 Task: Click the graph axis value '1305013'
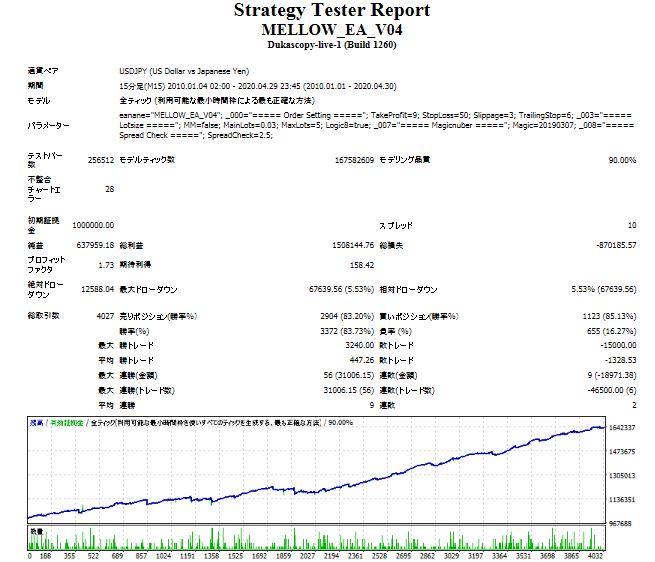point(622,476)
